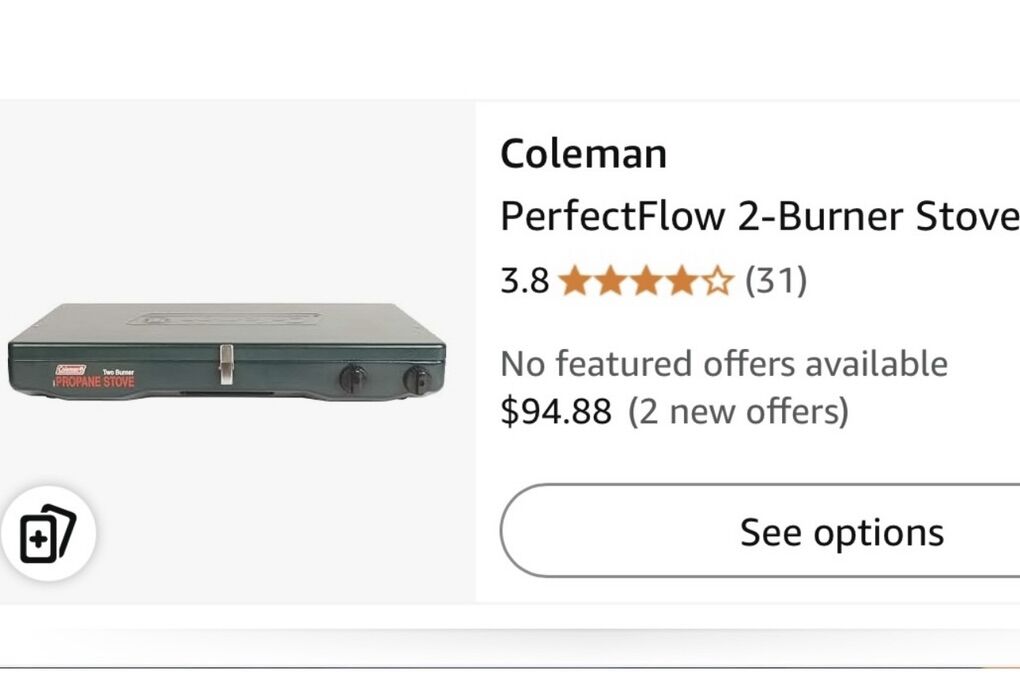Click the second filled rating star
This screenshot has width=1020, height=682.
(x=611, y=282)
